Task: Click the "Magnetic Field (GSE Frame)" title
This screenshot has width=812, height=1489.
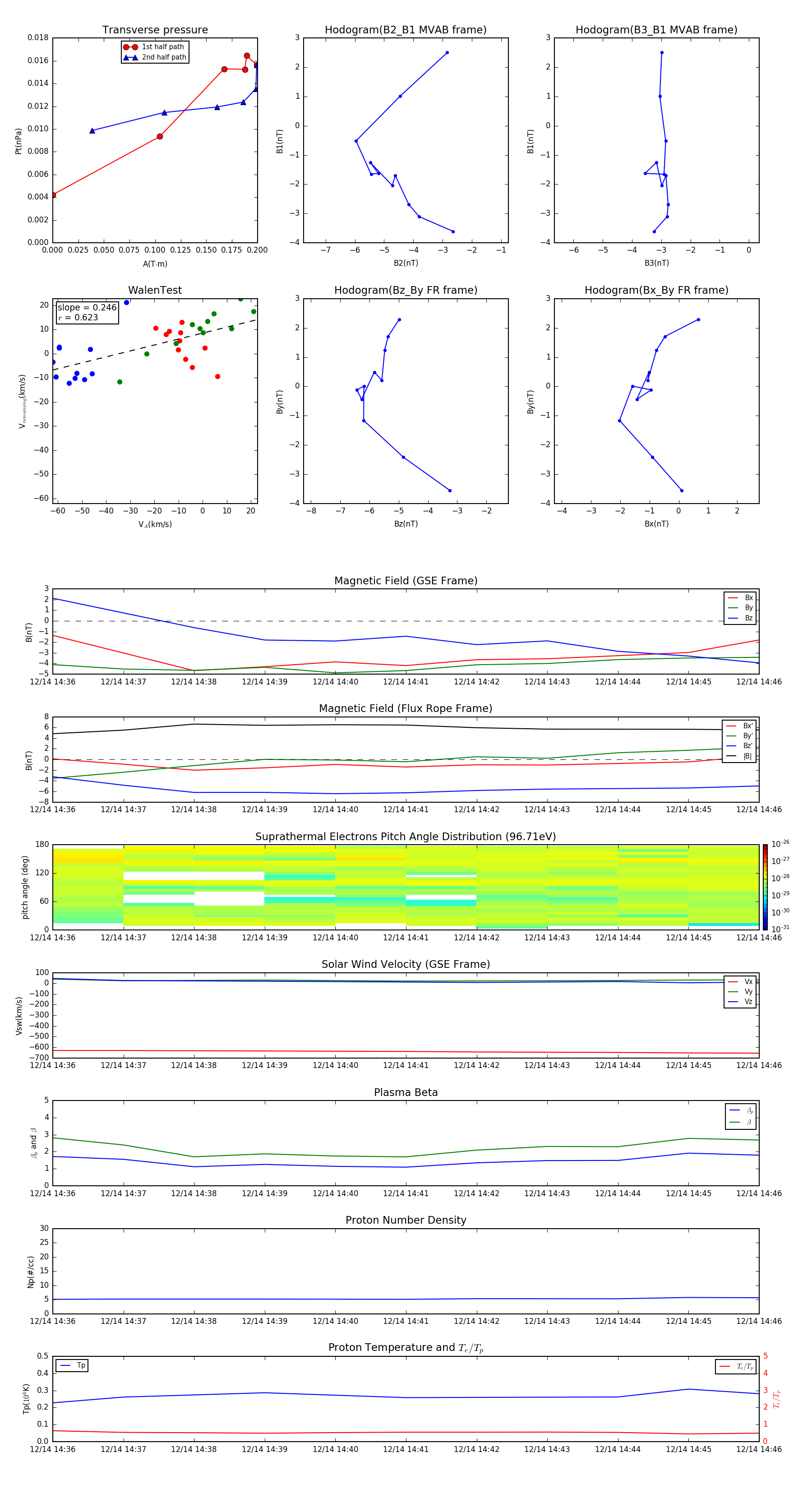Action: [x=406, y=581]
